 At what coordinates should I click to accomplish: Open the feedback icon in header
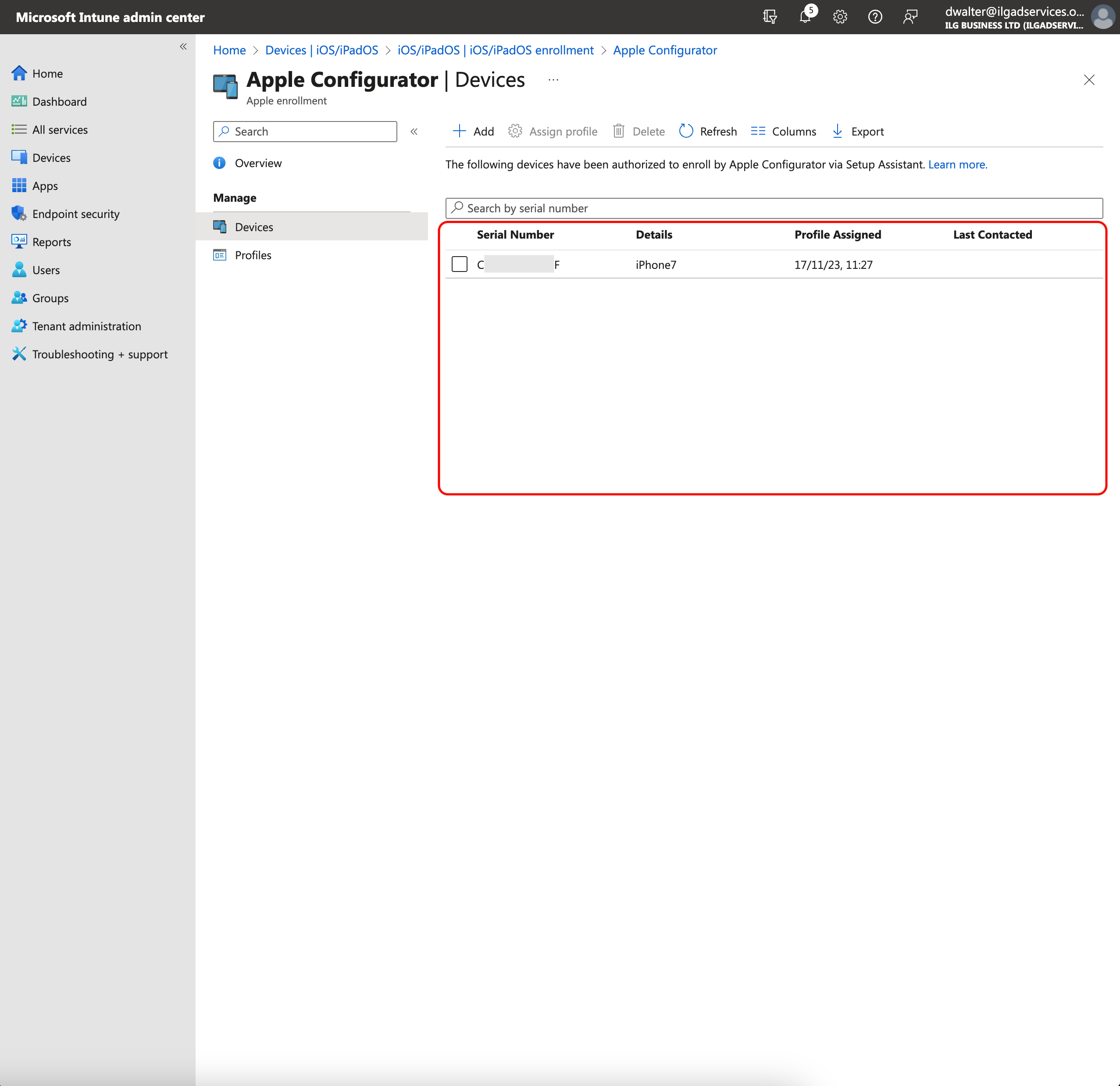pyautogui.click(x=910, y=17)
